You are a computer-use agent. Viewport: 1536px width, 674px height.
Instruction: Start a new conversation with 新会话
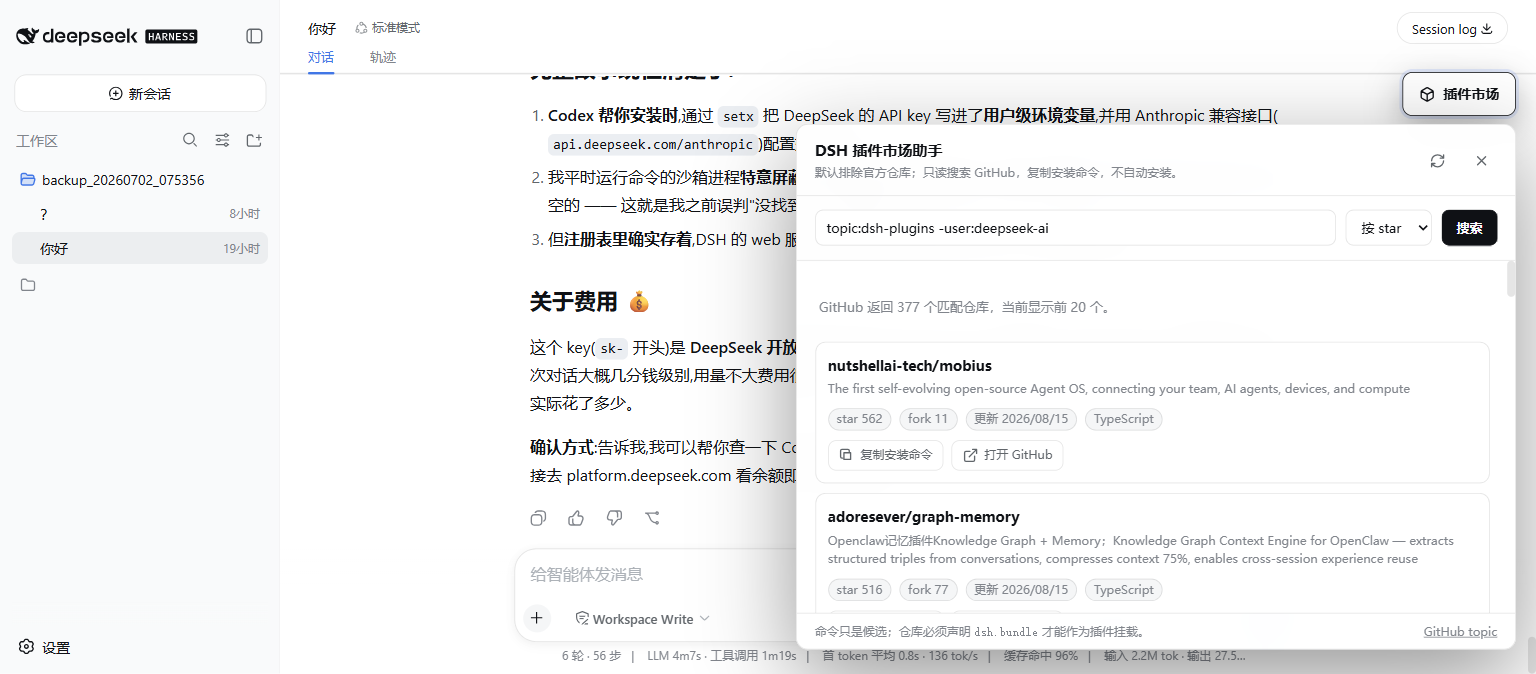point(140,93)
